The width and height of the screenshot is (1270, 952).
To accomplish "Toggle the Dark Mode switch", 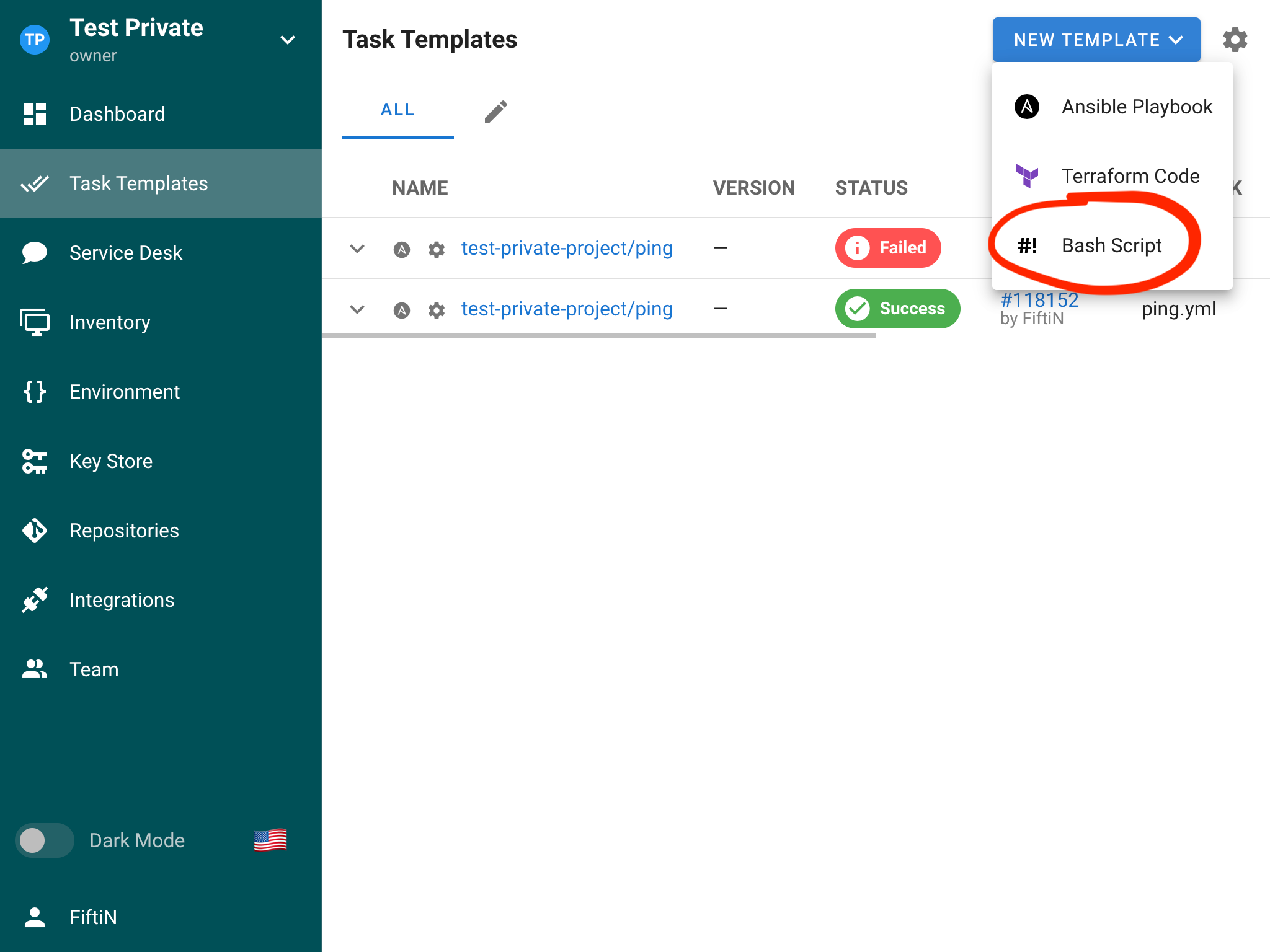I will click(44, 840).
